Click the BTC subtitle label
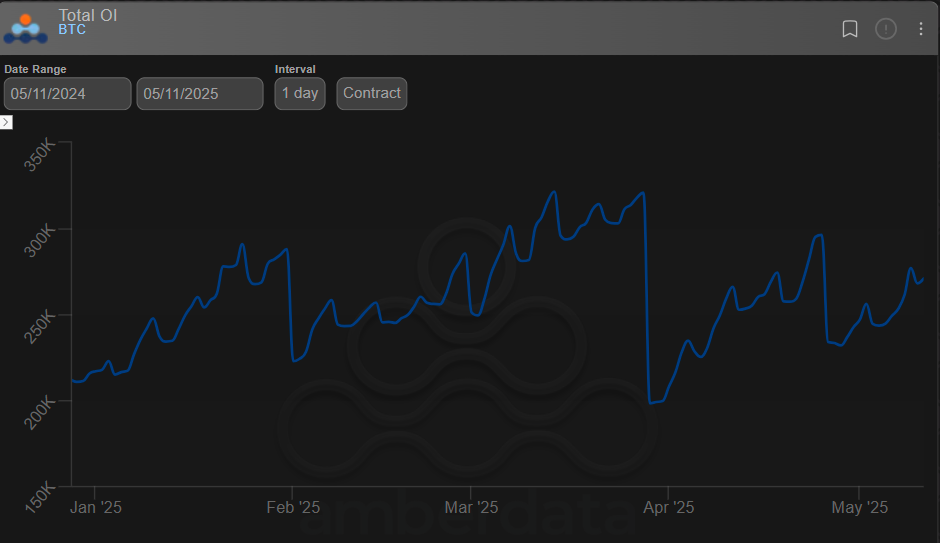940x543 pixels. click(72, 29)
